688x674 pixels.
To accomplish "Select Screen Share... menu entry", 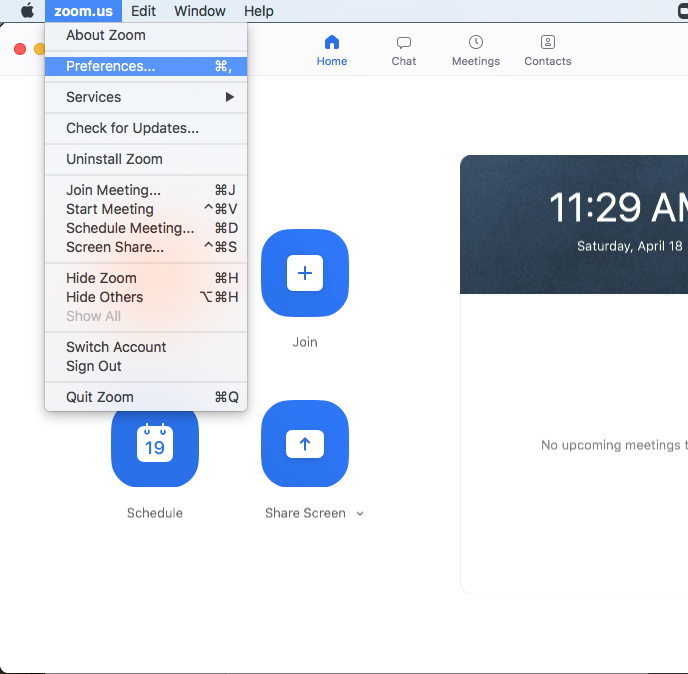I will [146, 247].
